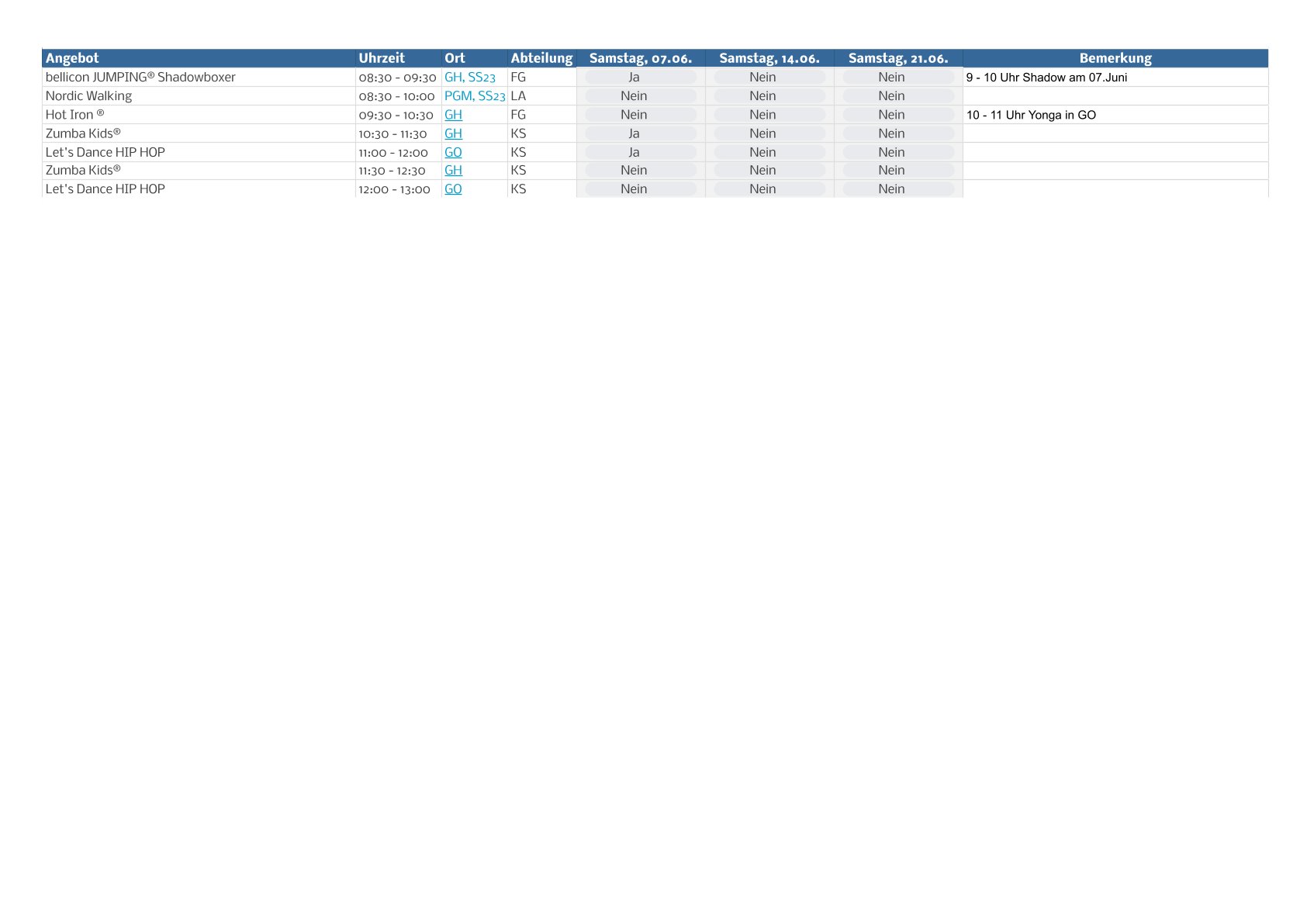Select the time 08:30 - 10:00

pos(396,96)
